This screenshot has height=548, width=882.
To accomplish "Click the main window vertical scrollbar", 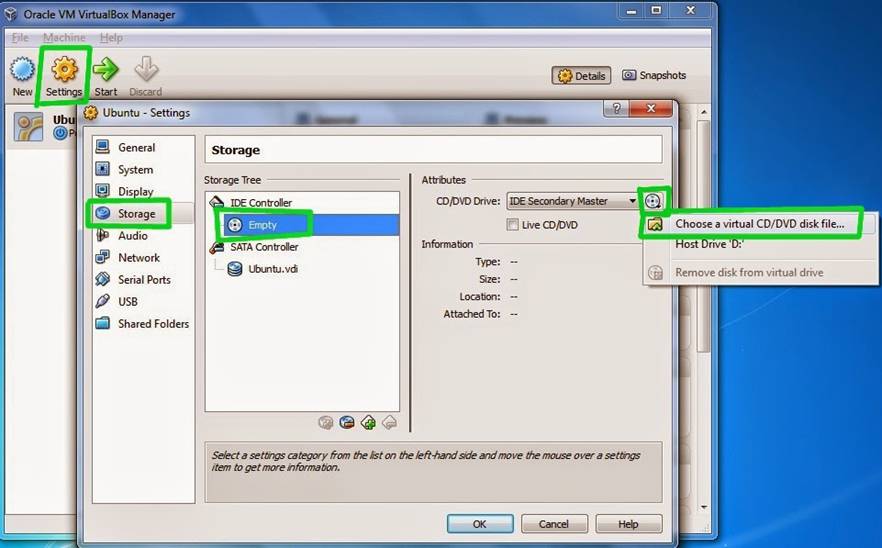I will 703,236.
